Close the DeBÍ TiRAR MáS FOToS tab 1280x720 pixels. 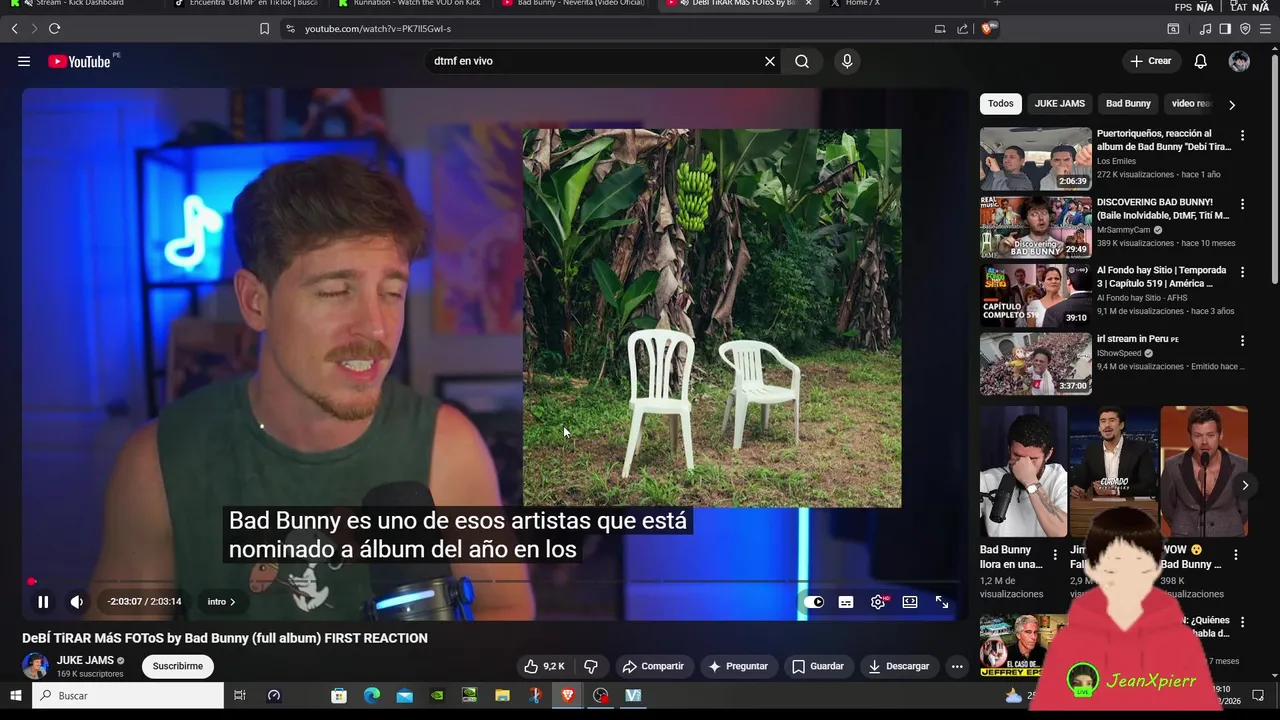coord(808,4)
